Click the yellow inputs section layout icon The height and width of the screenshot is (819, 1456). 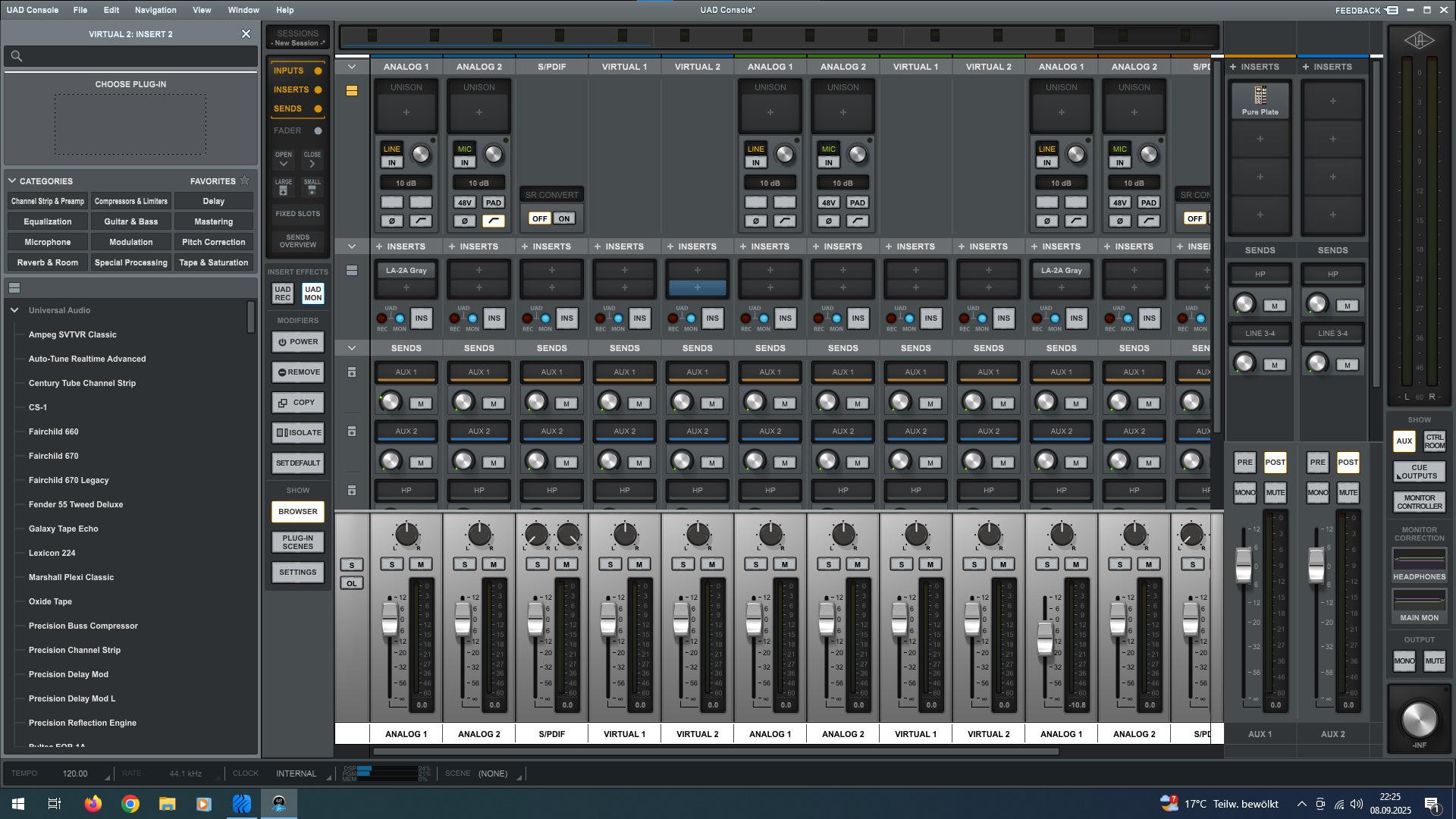click(x=352, y=91)
